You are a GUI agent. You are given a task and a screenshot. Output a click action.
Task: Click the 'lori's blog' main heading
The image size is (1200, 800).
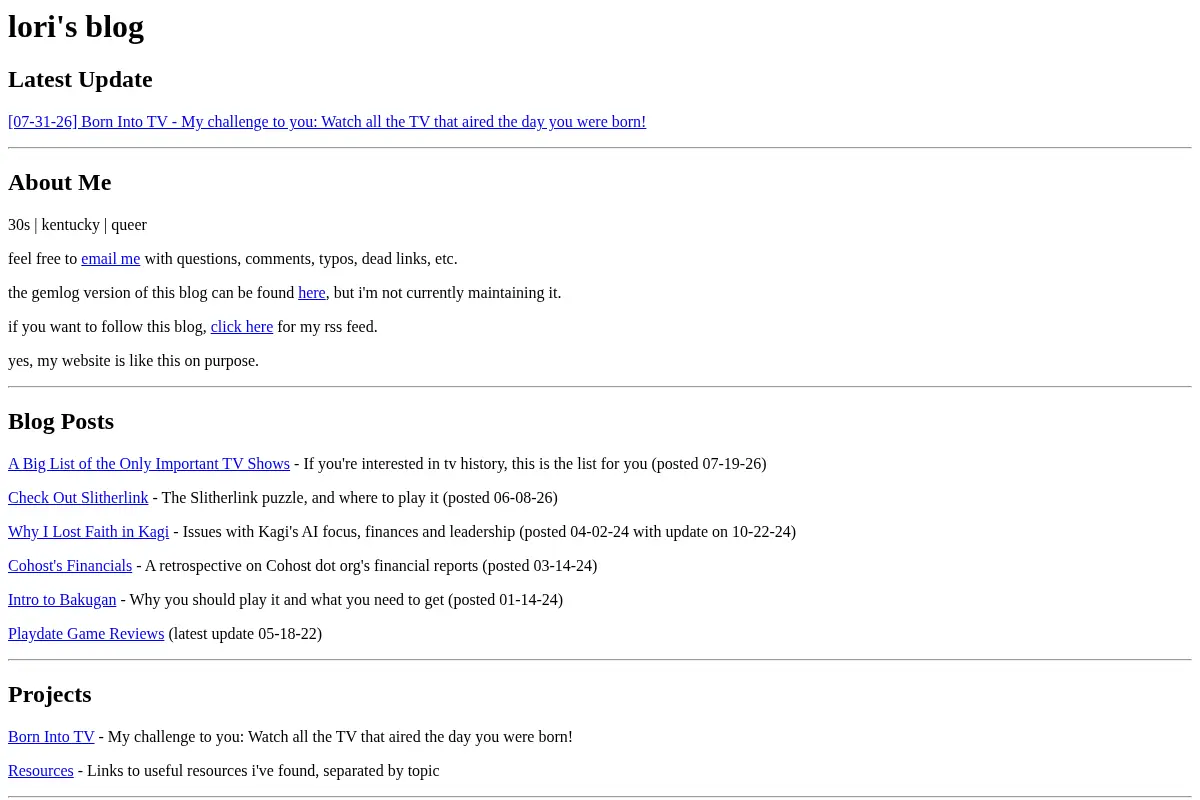coord(76,26)
